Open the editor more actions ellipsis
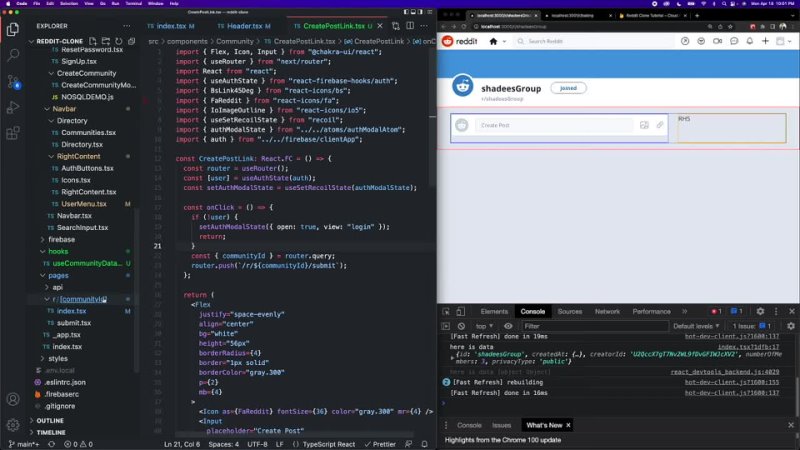Image resolution: width=800 pixels, height=450 pixels. [424, 26]
